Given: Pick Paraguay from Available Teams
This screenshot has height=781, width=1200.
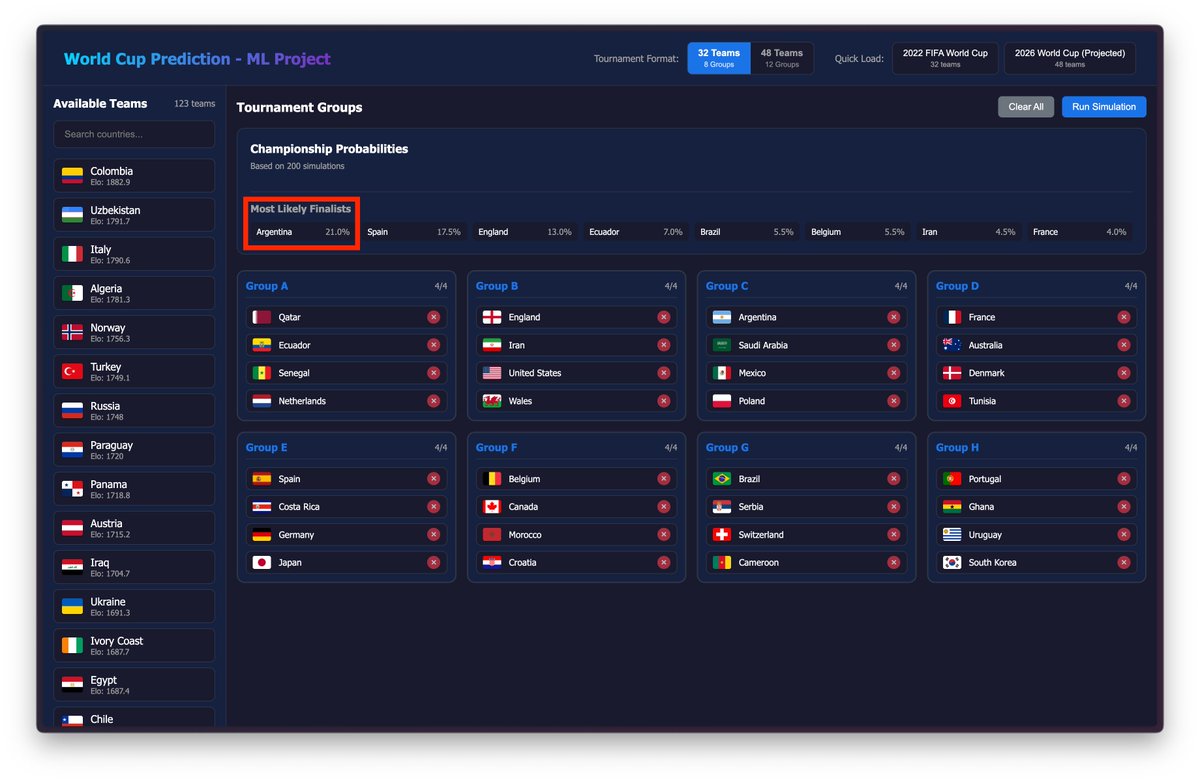Looking at the screenshot, I should 134,450.
